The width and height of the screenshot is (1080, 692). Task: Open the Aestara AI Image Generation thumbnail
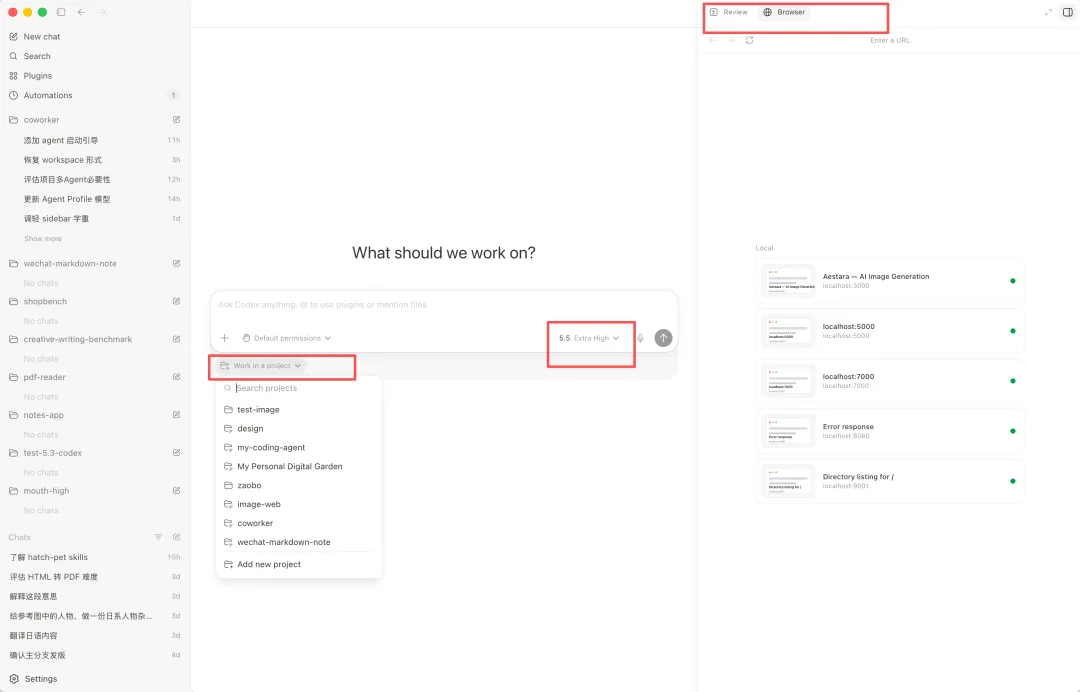789,281
